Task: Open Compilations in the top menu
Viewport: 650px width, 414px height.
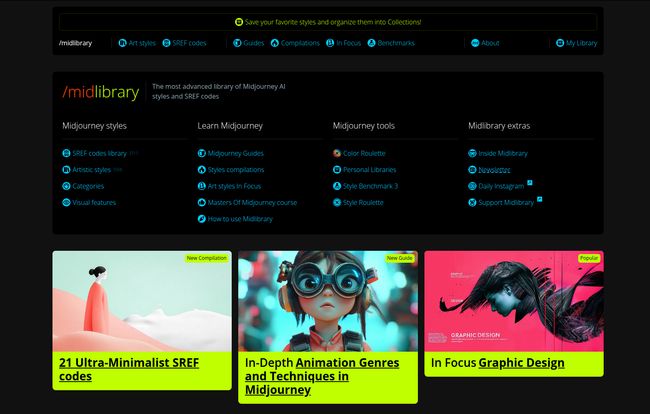Action: pyautogui.click(x=300, y=43)
